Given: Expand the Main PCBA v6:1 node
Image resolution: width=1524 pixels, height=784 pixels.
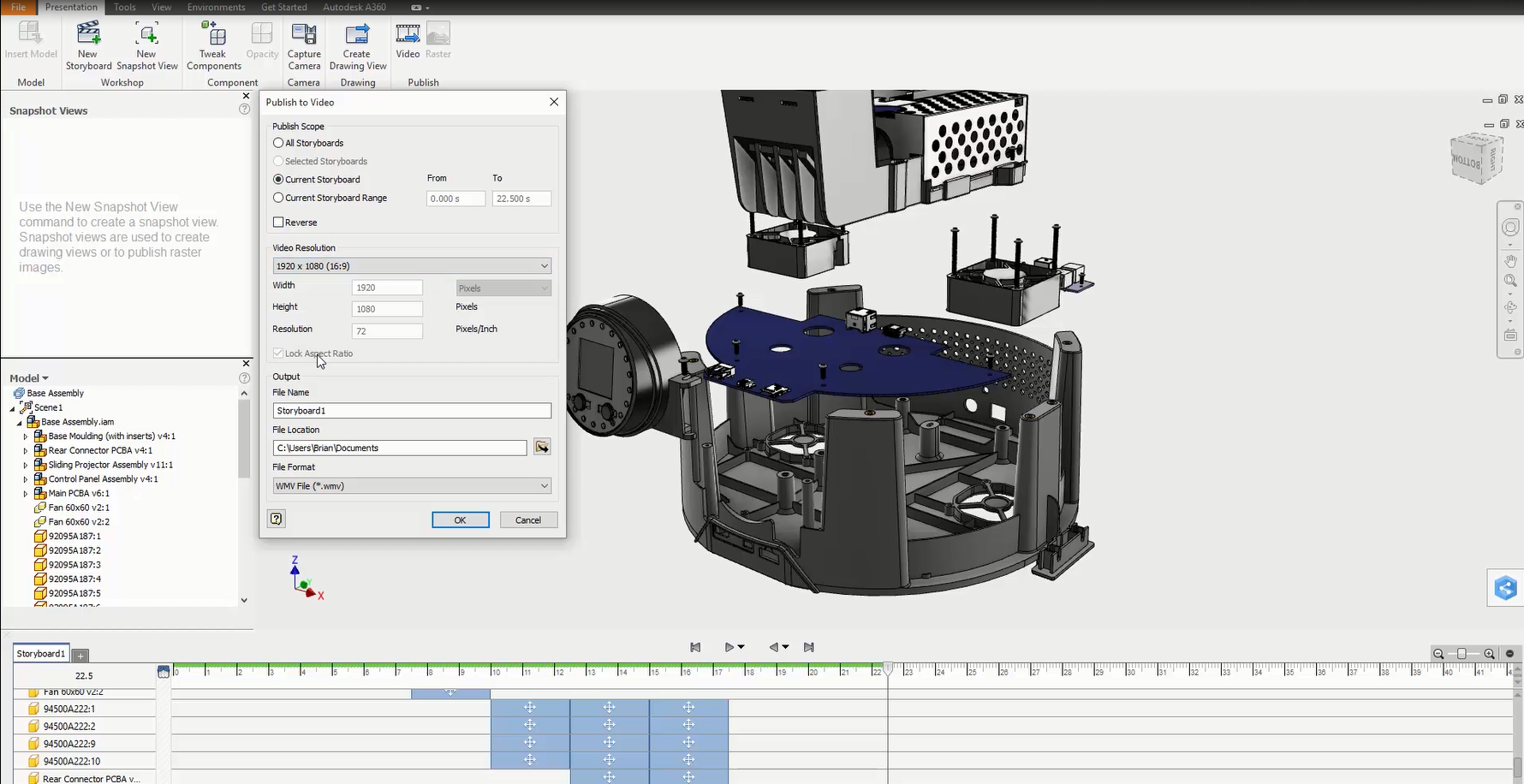Looking at the screenshot, I should click(26, 494).
